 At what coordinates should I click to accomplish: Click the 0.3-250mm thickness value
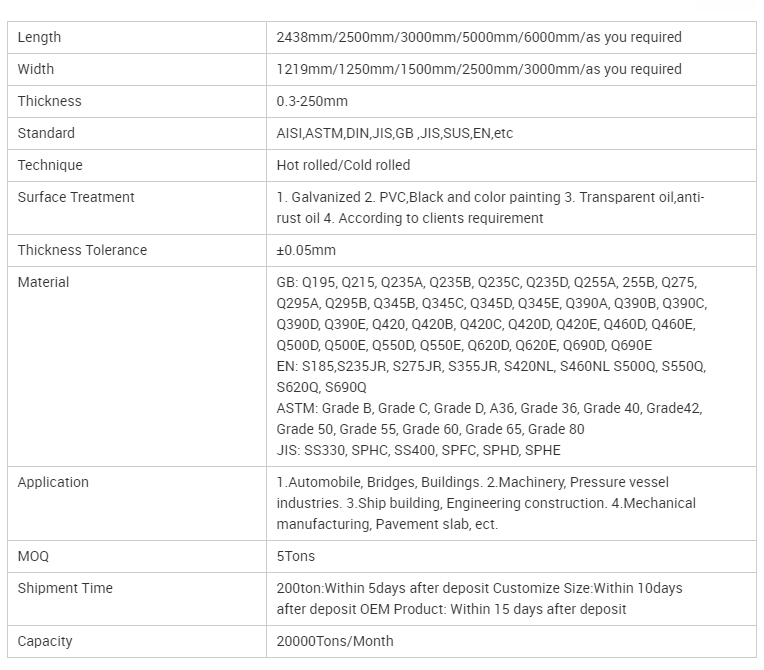point(312,101)
